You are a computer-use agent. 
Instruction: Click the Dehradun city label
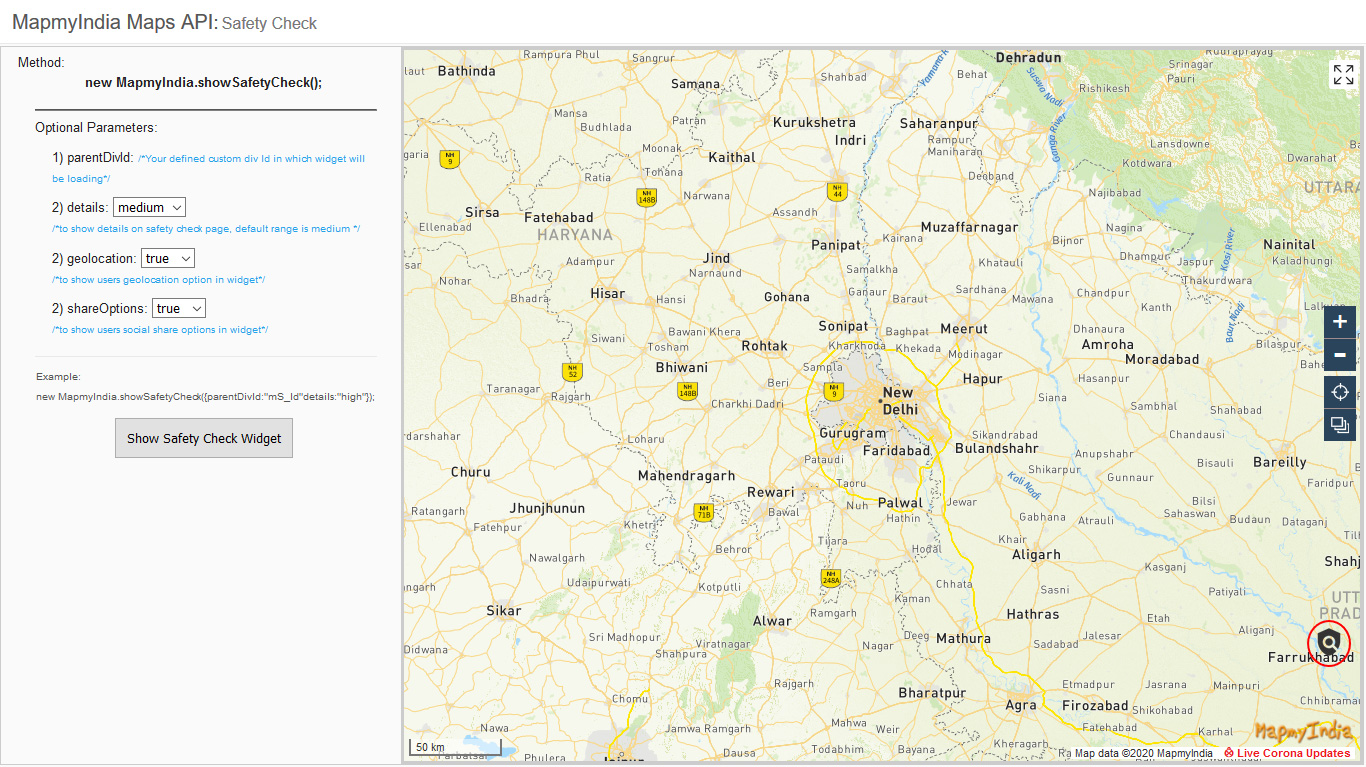click(1029, 57)
